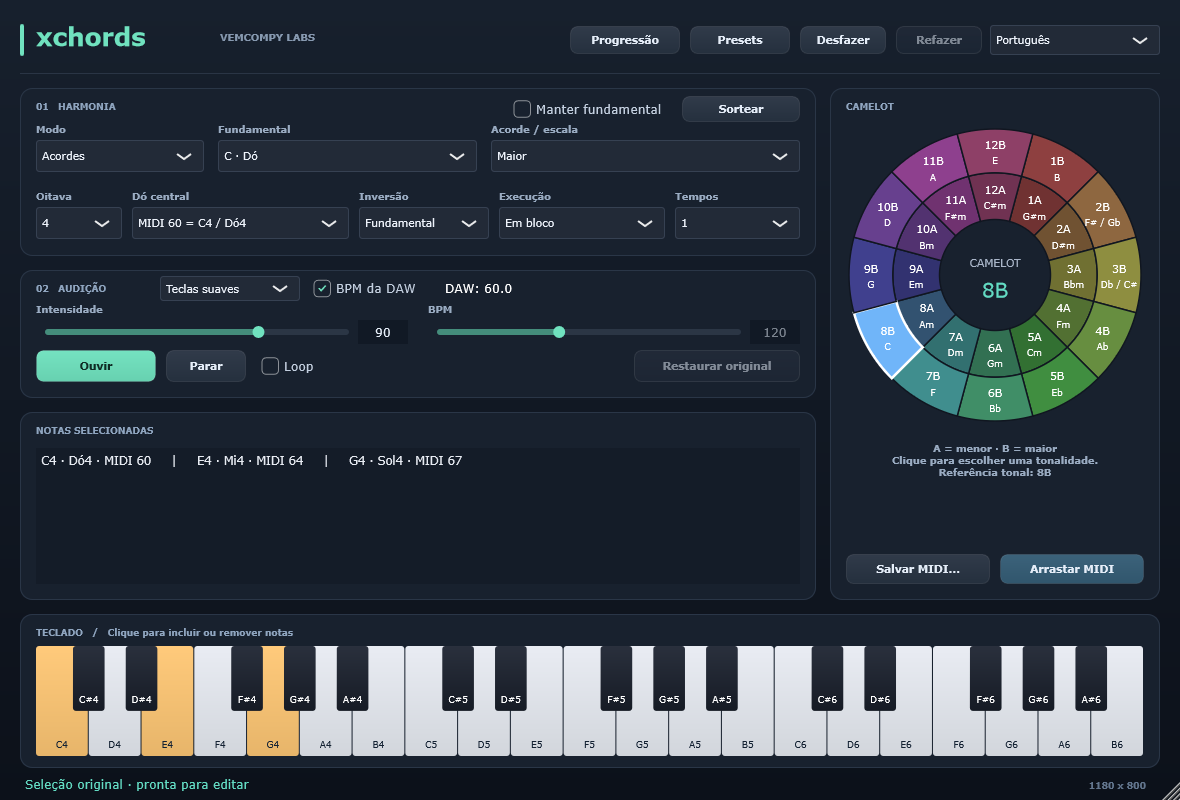
Task: Open the Português language dropdown
Action: (x=1075, y=40)
